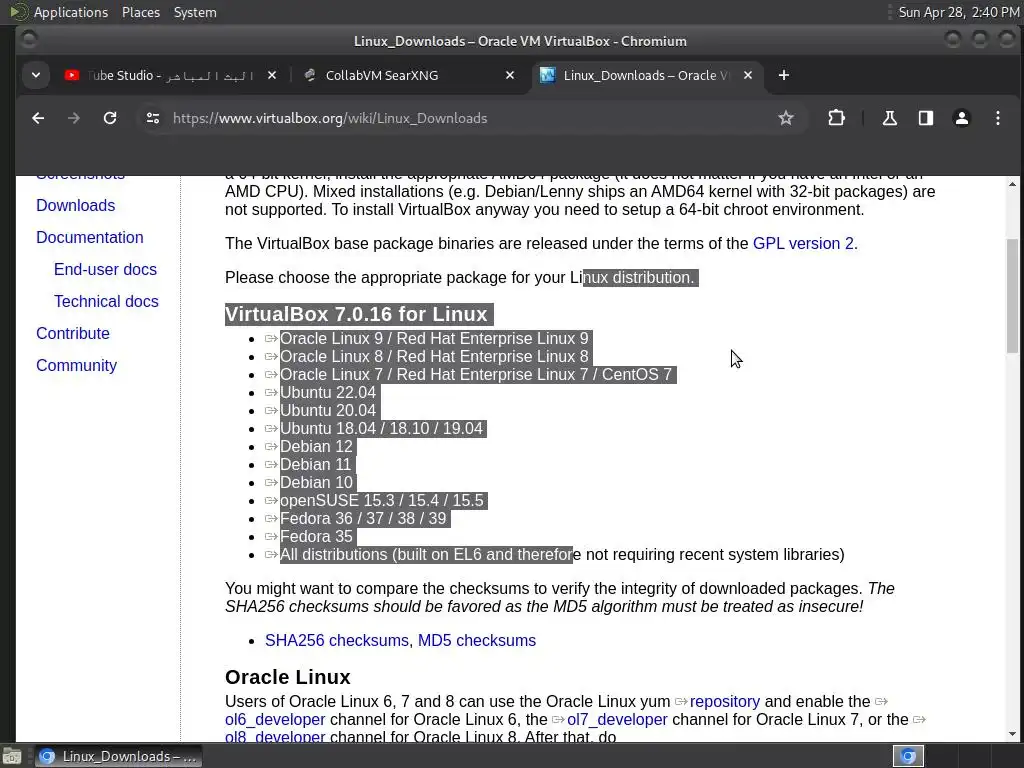Click the scrollbar down arrow
Viewport: 1024px width, 768px height.
point(1012,733)
